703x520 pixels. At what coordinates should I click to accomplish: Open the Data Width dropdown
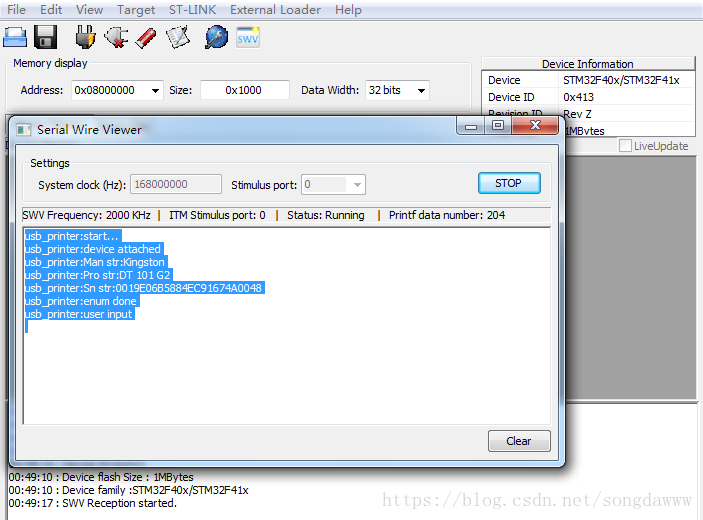421,90
